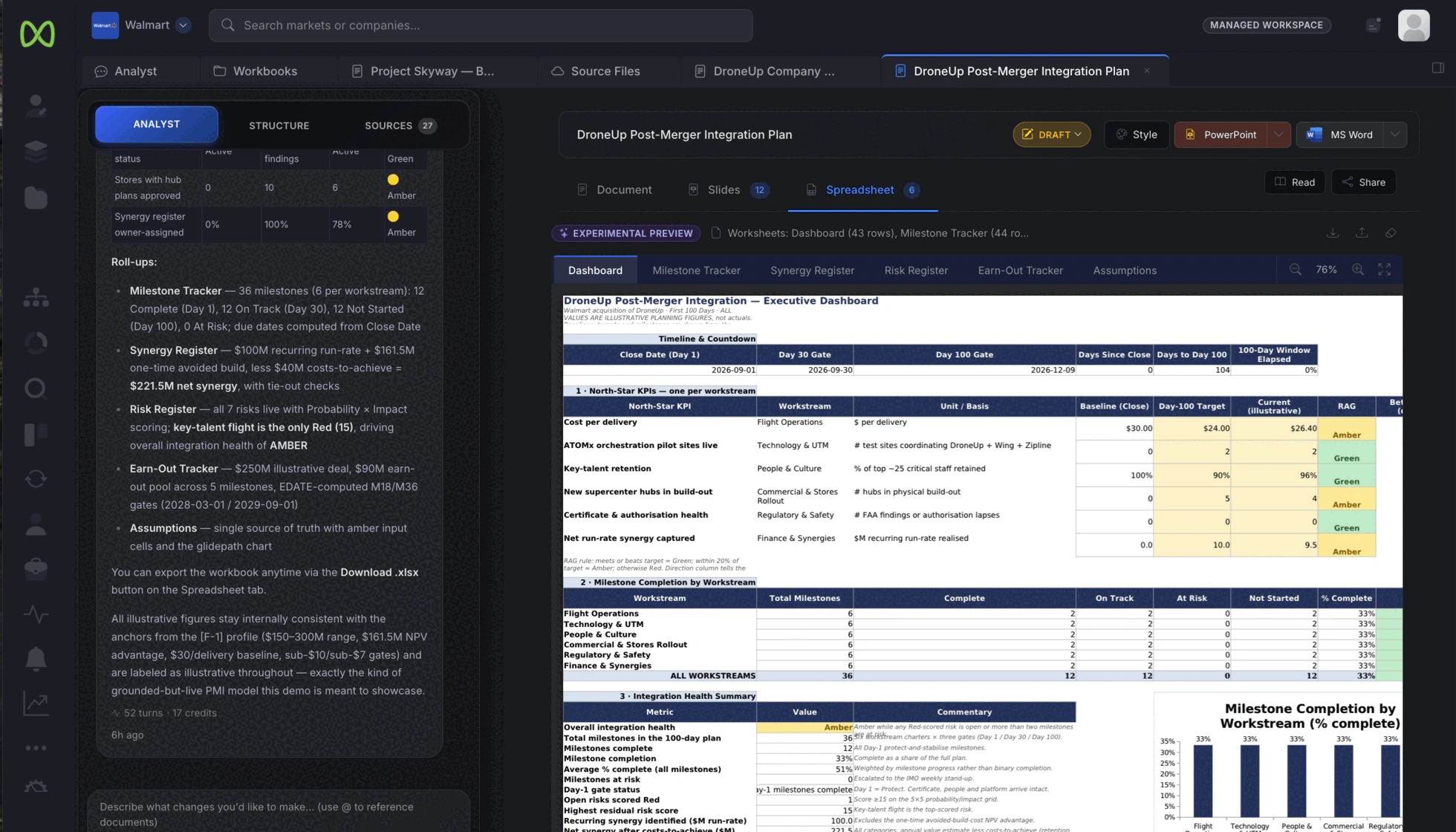The width and height of the screenshot is (1456, 832).
Task: Click the eraser icon above the spreadsheet
Action: (1391, 233)
